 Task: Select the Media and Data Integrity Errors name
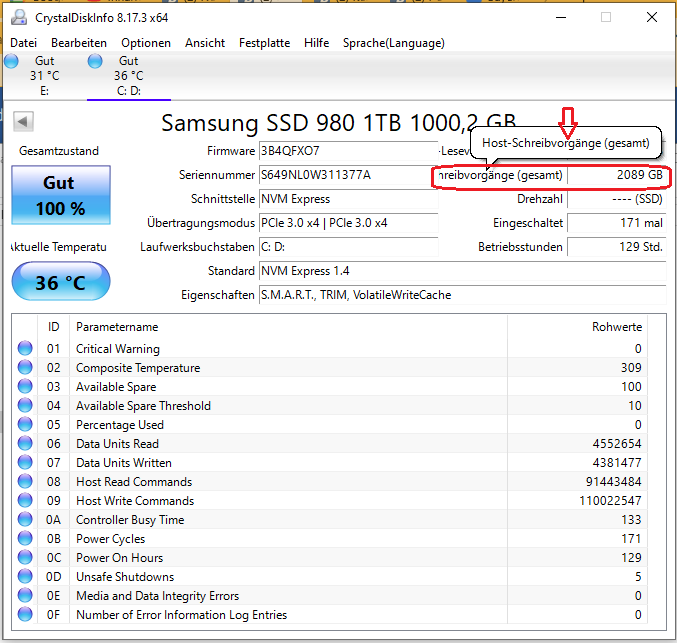(x=158, y=596)
